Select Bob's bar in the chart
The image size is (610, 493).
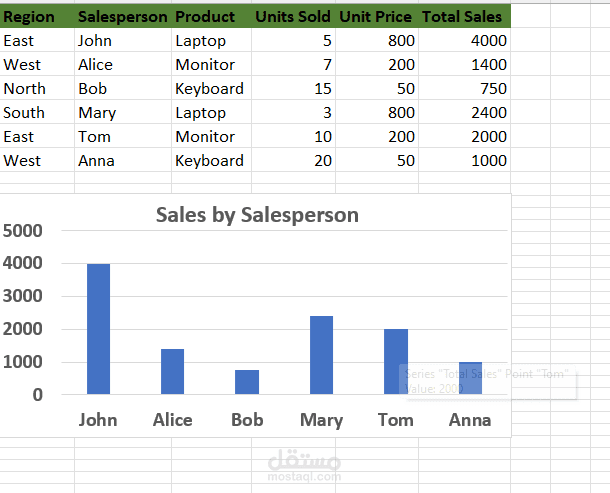coord(247,382)
